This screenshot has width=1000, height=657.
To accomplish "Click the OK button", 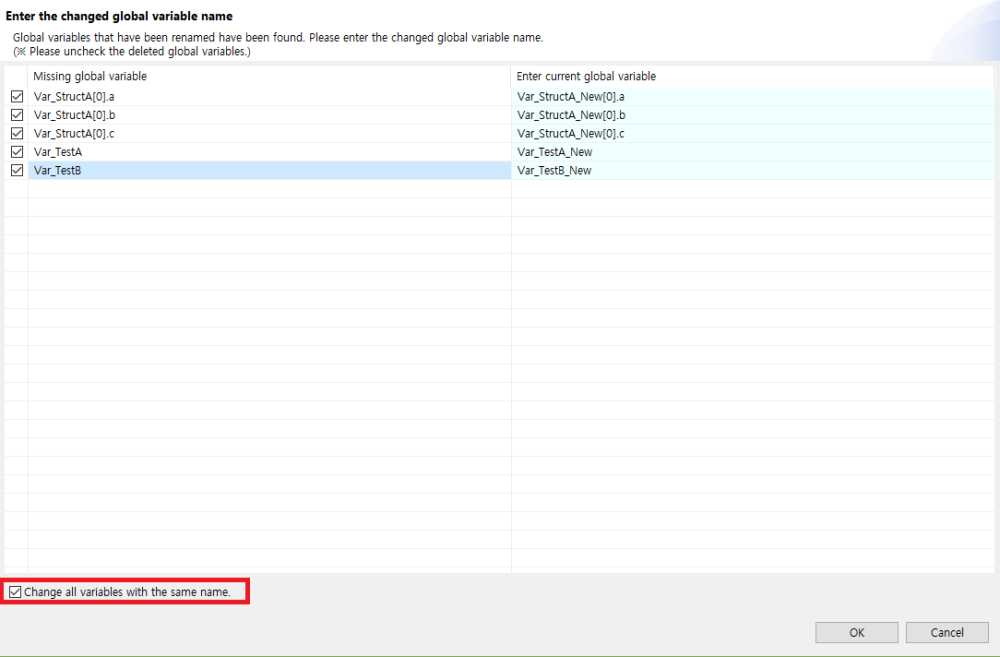I will point(856,632).
